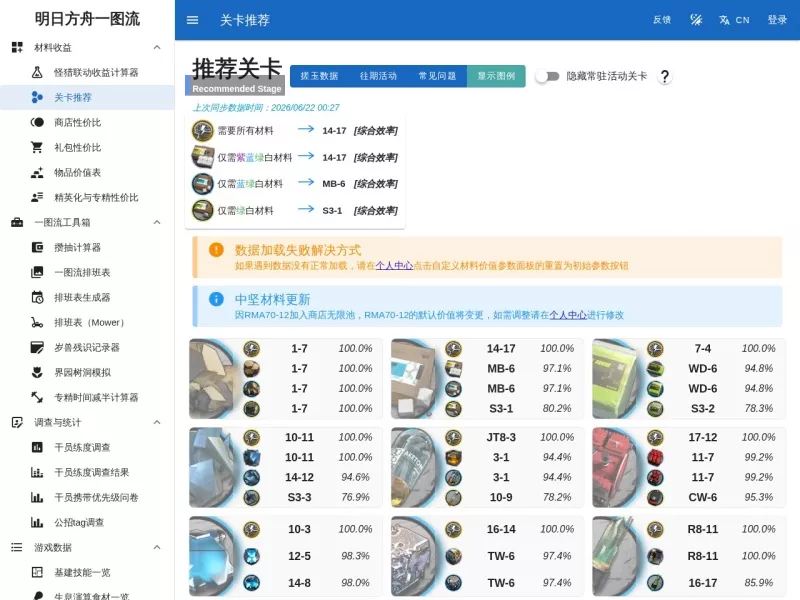Screen dimensions: 800x600
Task: Click the 排班表（Mower）mower icon
Action: (x=37, y=322)
